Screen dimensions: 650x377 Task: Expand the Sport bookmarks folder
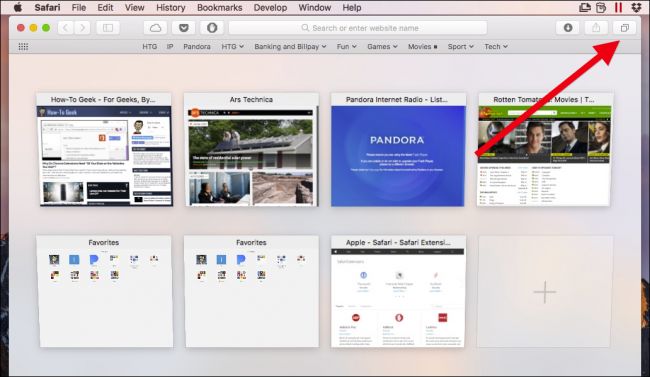tap(461, 46)
